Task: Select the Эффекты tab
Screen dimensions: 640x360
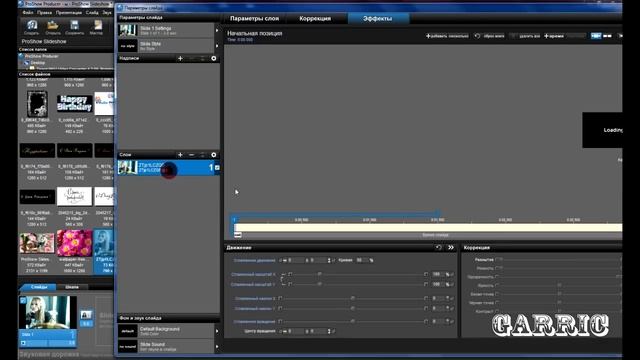Action: click(378, 18)
